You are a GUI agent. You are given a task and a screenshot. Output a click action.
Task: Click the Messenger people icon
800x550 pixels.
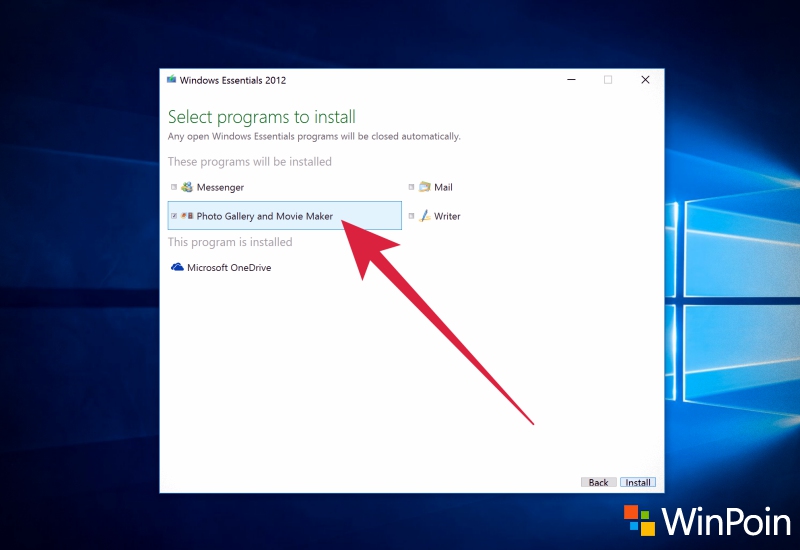click(x=187, y=187)
